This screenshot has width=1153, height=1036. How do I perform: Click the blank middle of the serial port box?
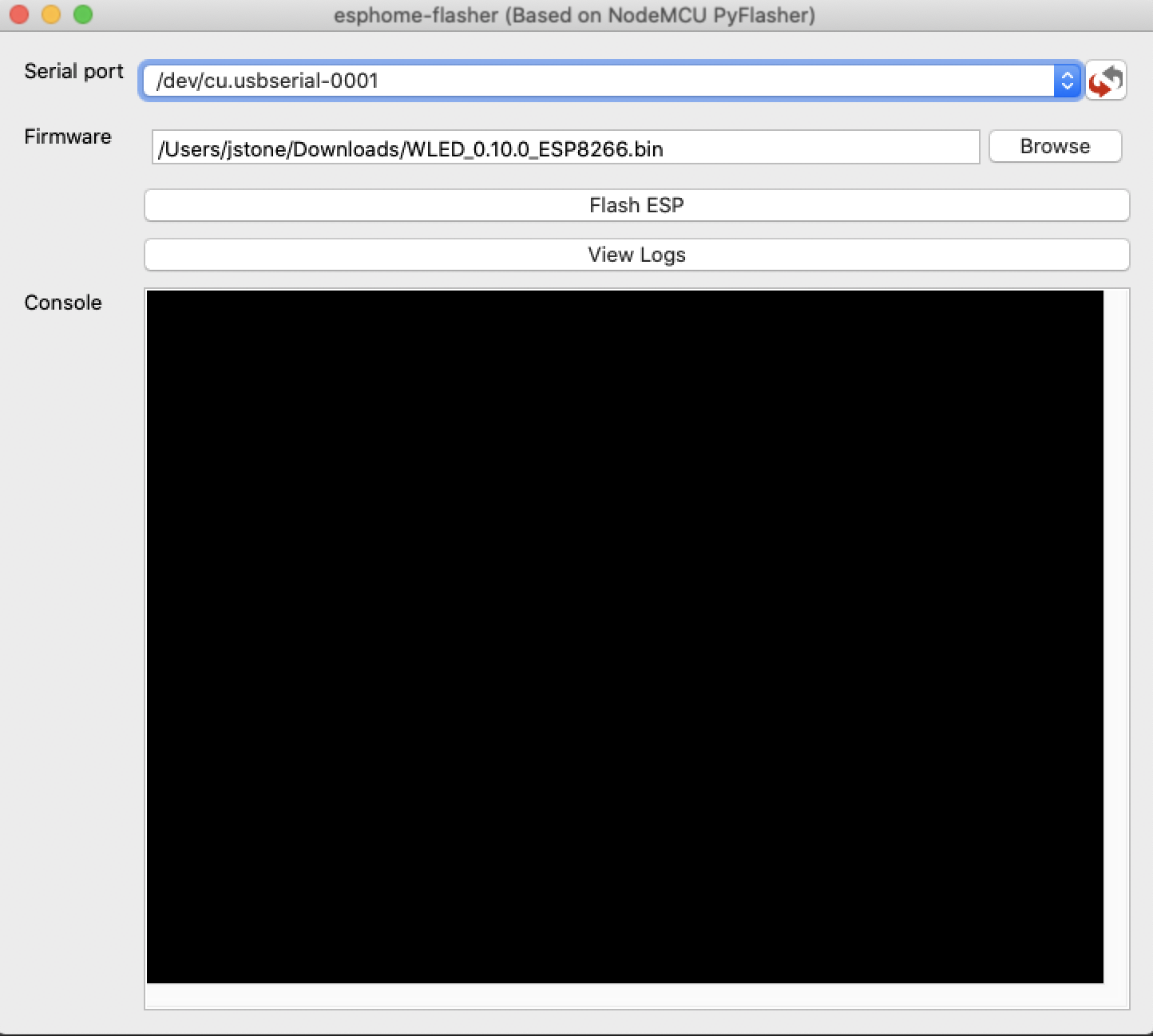[715, 81]
